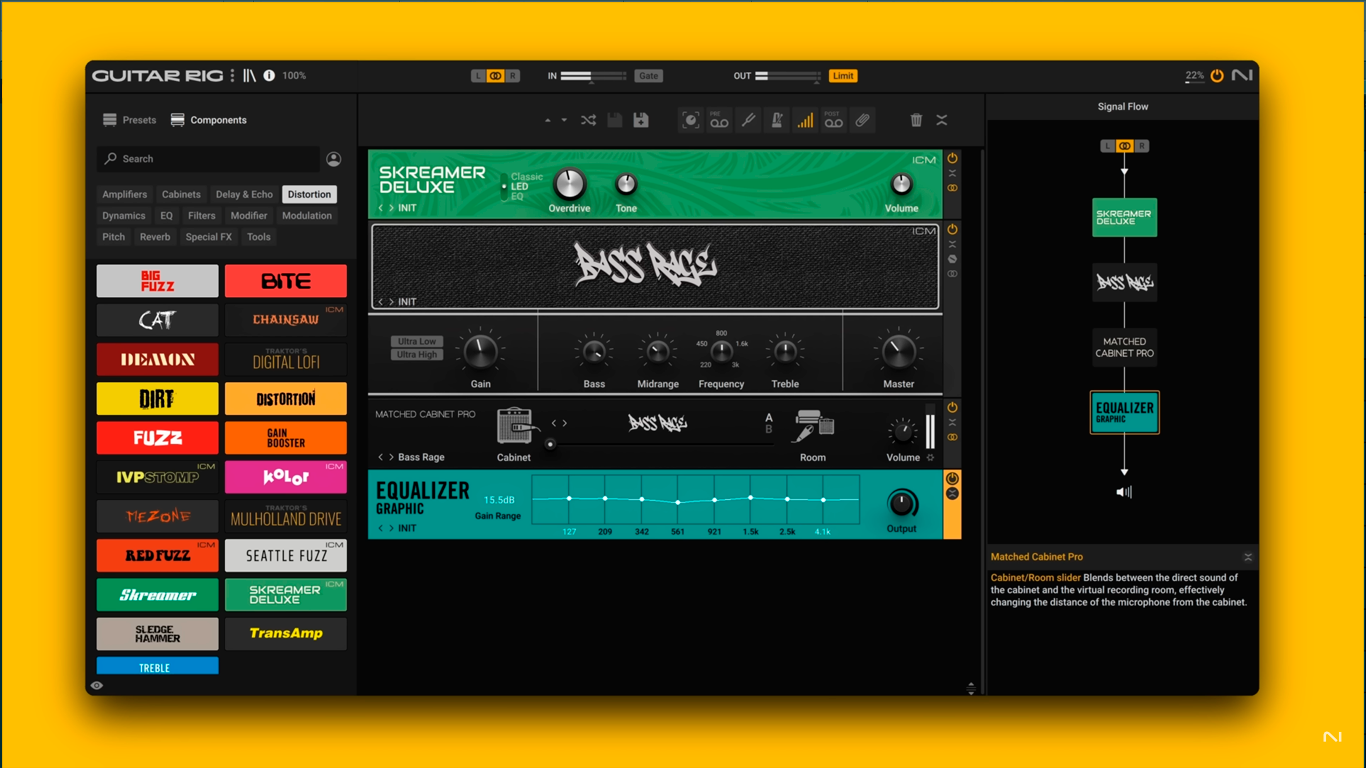Open the info icon in header
This screenshot has height=768, width=1366.
[x=269, y=76]
